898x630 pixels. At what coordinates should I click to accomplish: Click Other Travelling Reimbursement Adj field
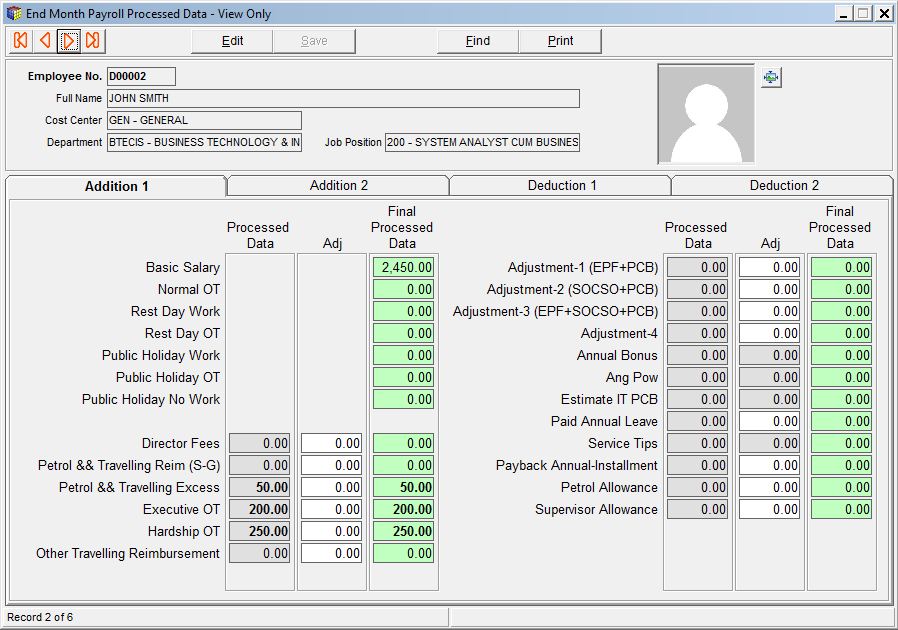332,553
